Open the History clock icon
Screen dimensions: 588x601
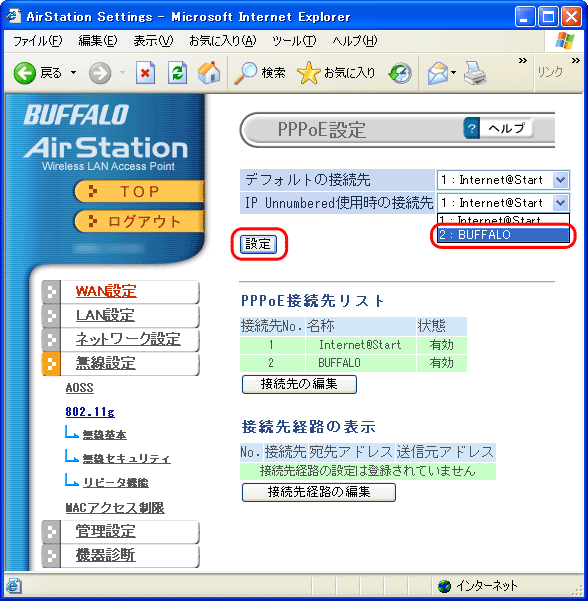point(400,73)
